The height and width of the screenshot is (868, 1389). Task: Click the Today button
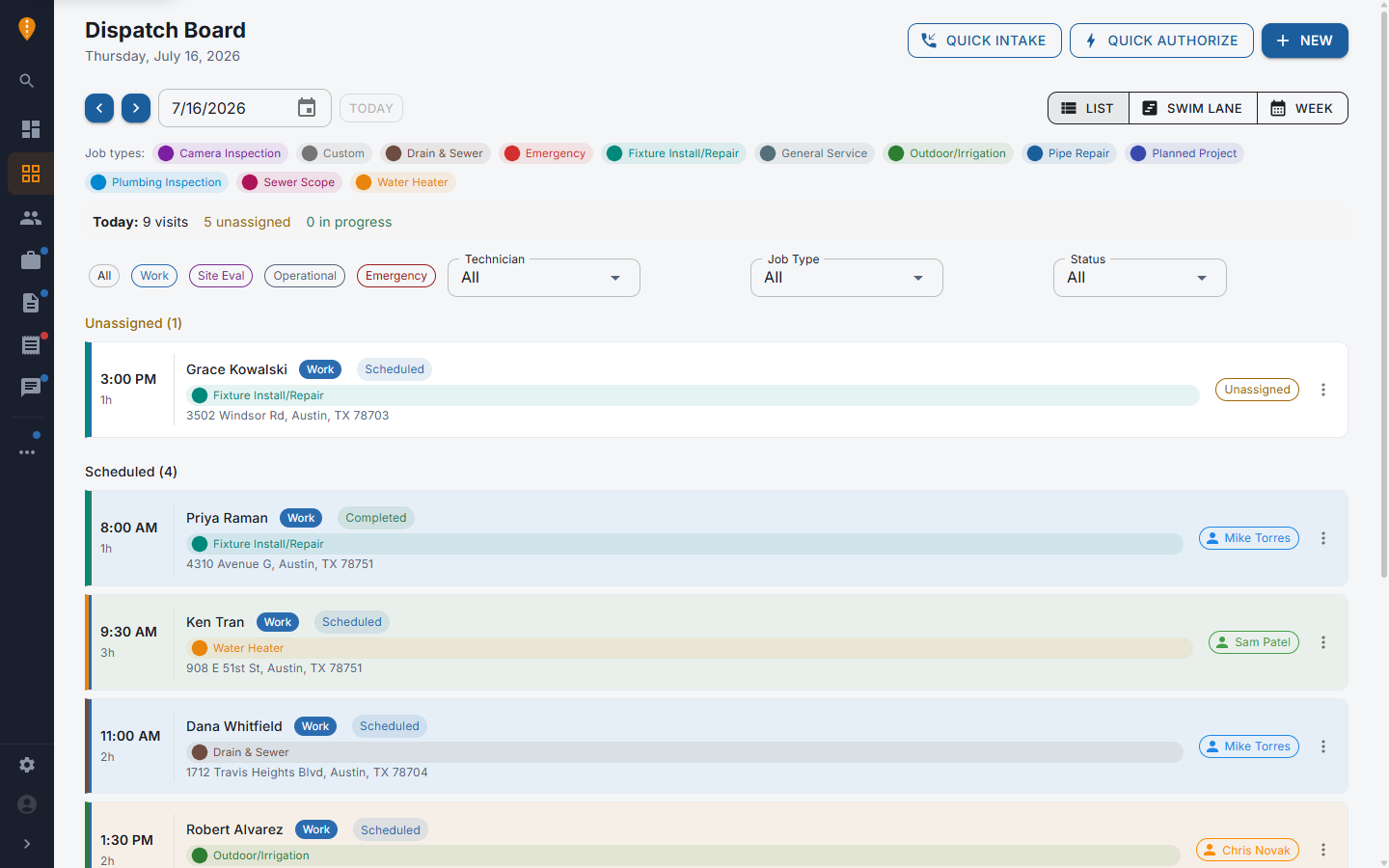(371, 108)
